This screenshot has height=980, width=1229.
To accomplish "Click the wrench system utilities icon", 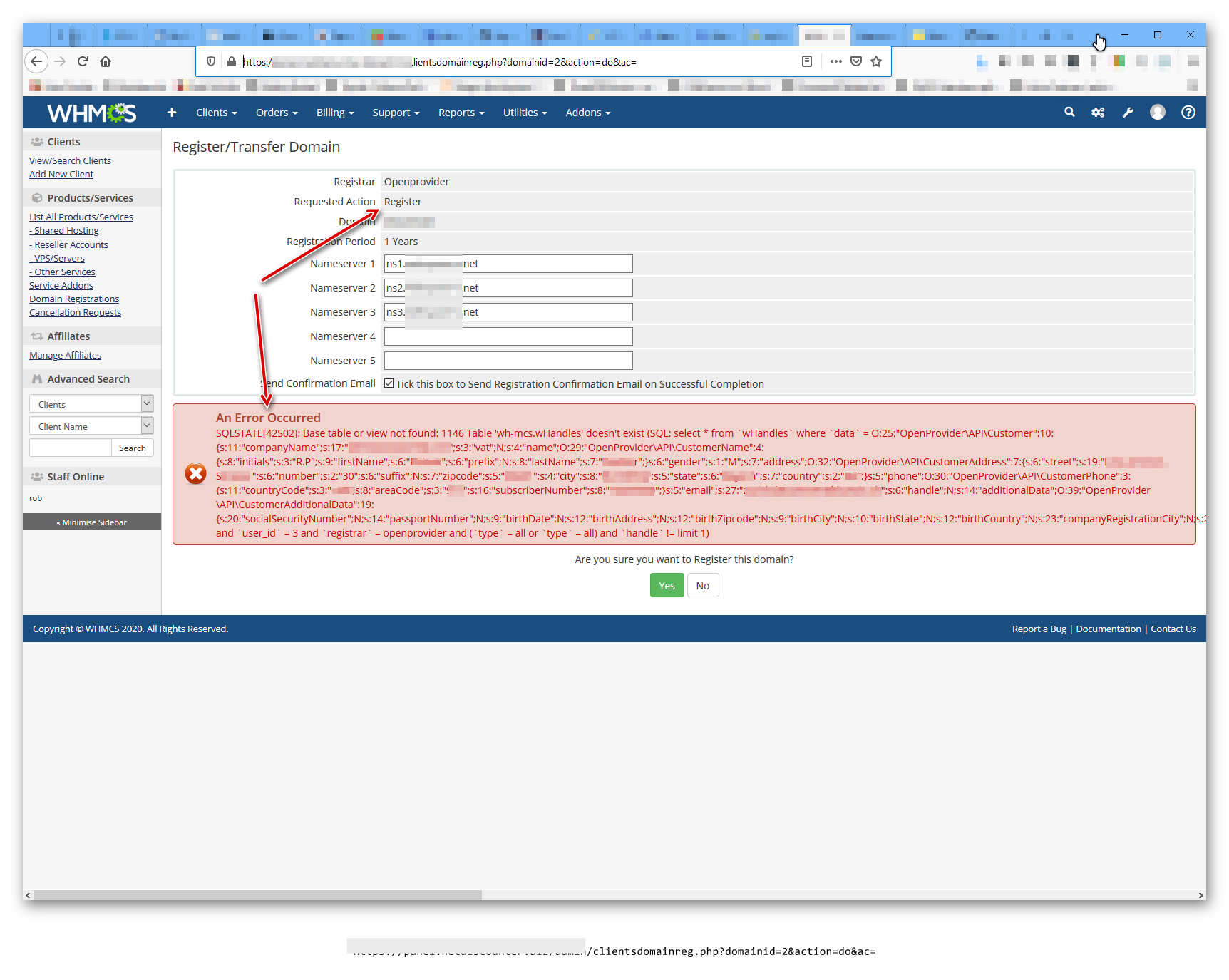I will click(x=1128, y=112).
